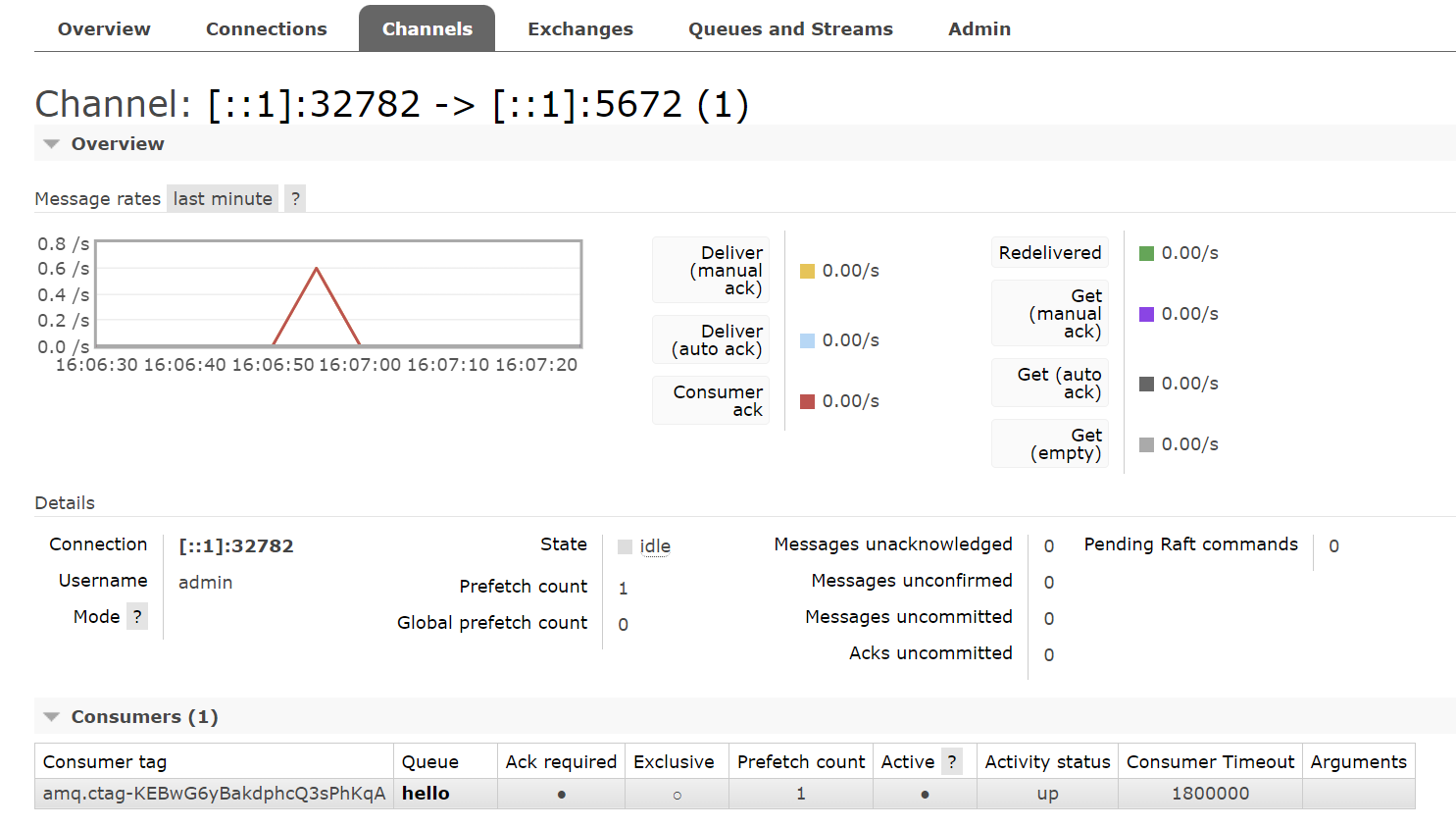This screenshot has width=1456, height=827.
Task: Click the Active filled dot indicator
Action: click(x=925, y=795)
